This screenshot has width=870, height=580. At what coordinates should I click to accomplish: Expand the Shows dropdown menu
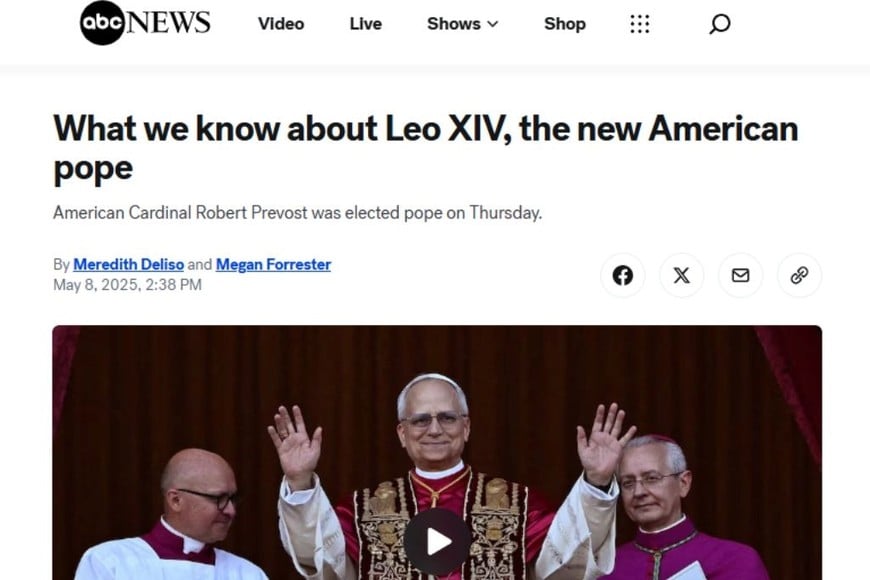pyautogui.click(x=462, y=24)
